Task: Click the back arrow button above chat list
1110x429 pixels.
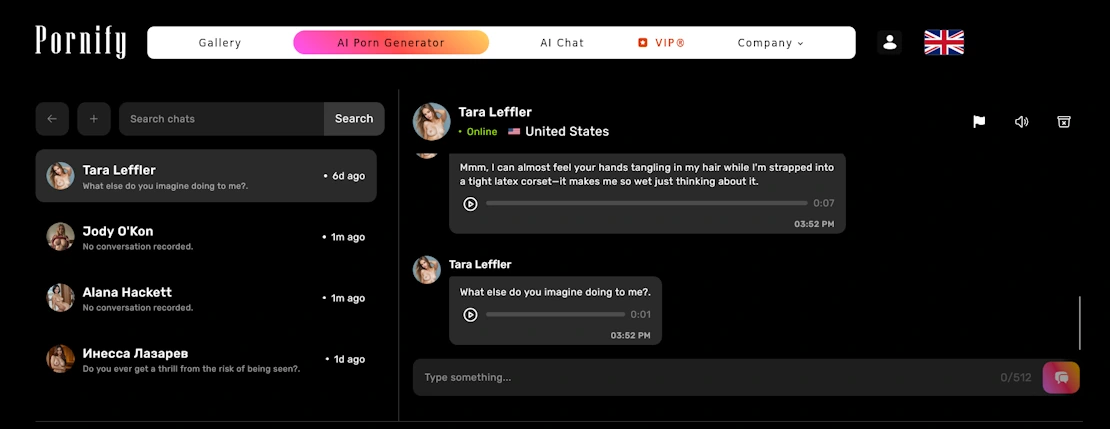Action: click(x=52, y=119)
